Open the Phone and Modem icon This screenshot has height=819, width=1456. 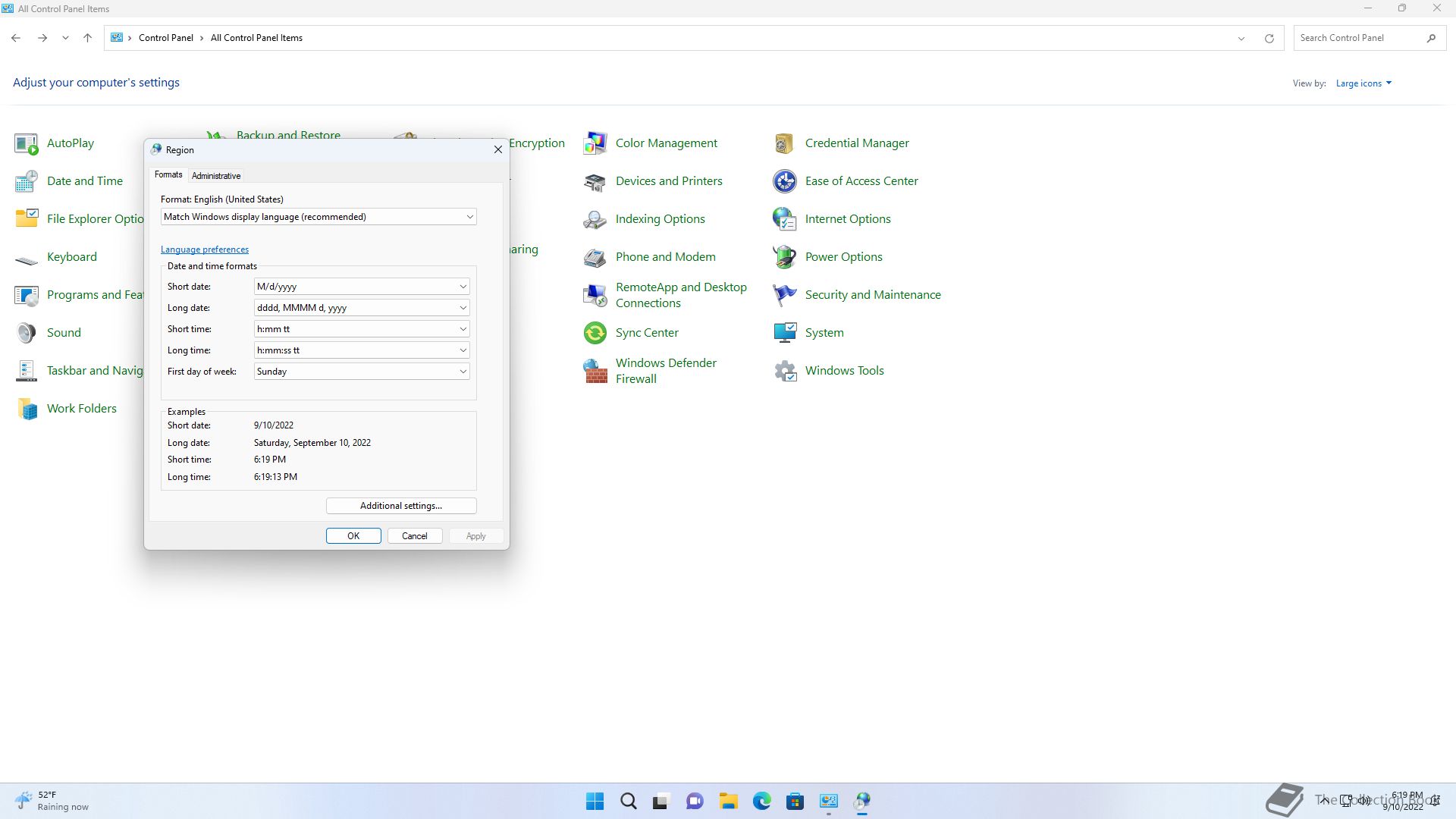[x=595, y=257]
